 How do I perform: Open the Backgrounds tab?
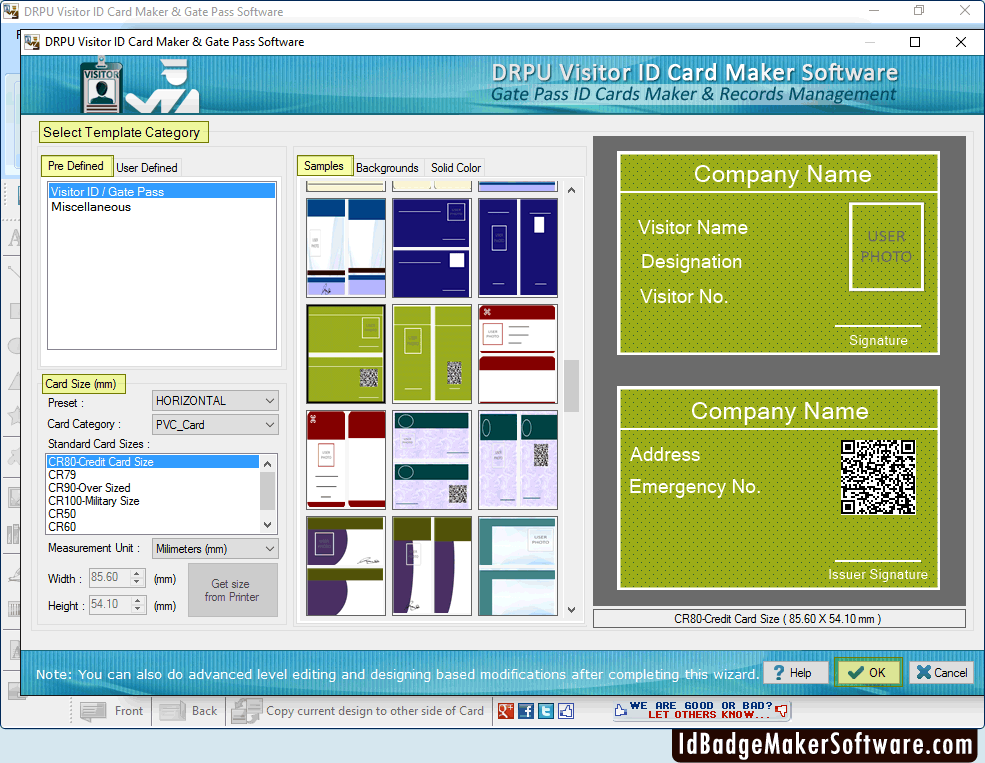[387, 168]
